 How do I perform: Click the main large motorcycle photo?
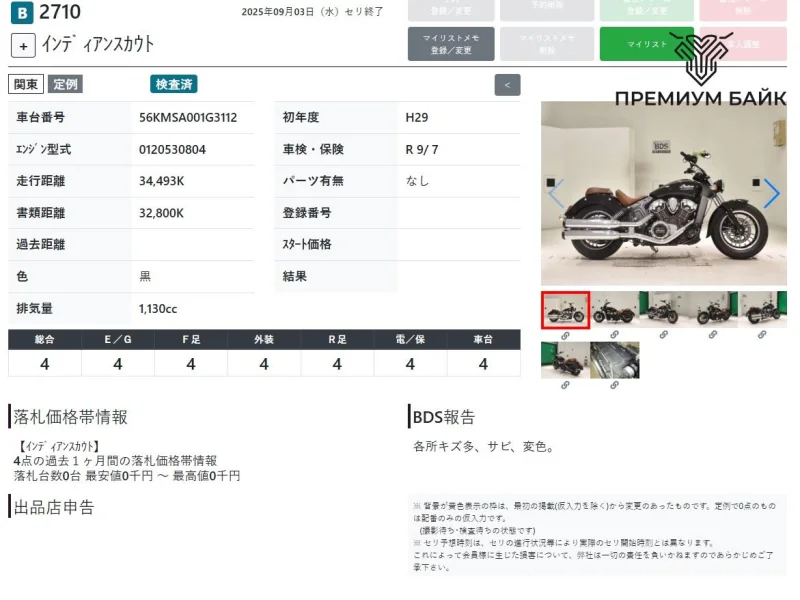coord(663,193)
